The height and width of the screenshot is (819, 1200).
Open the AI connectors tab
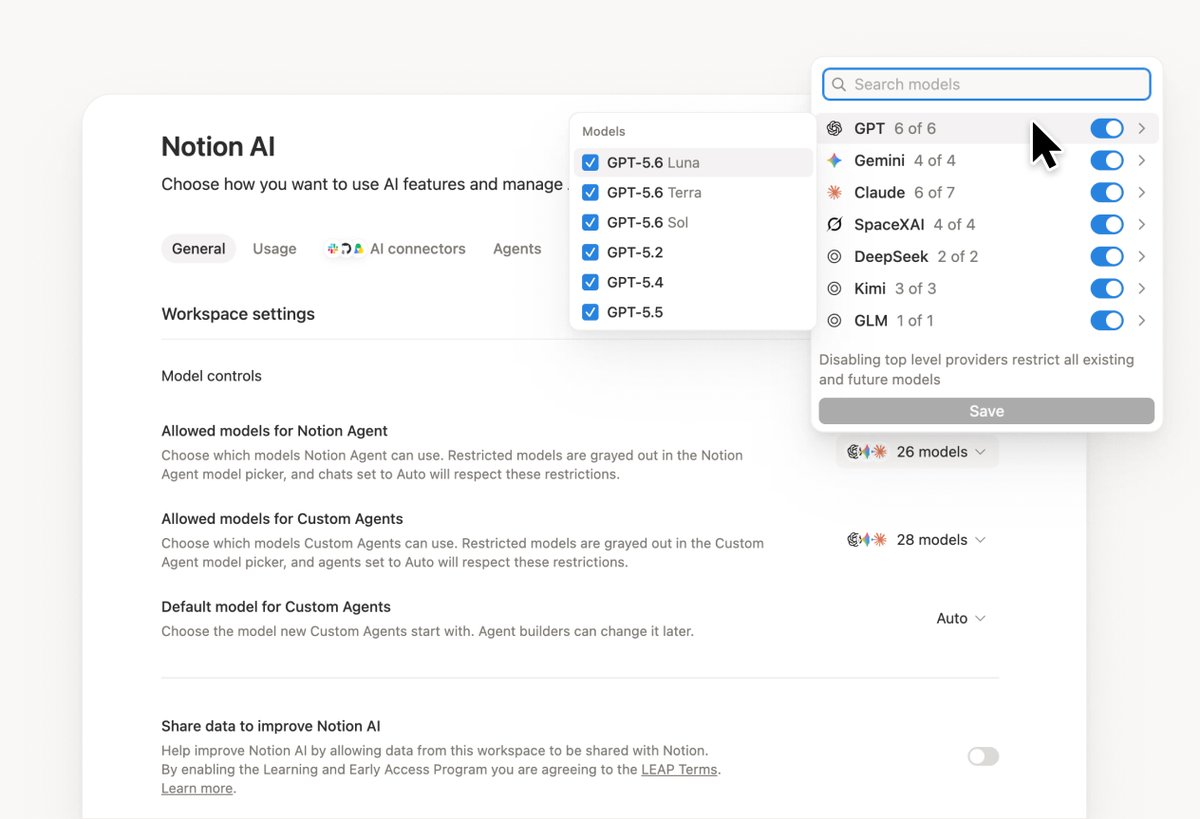(397, 249)
